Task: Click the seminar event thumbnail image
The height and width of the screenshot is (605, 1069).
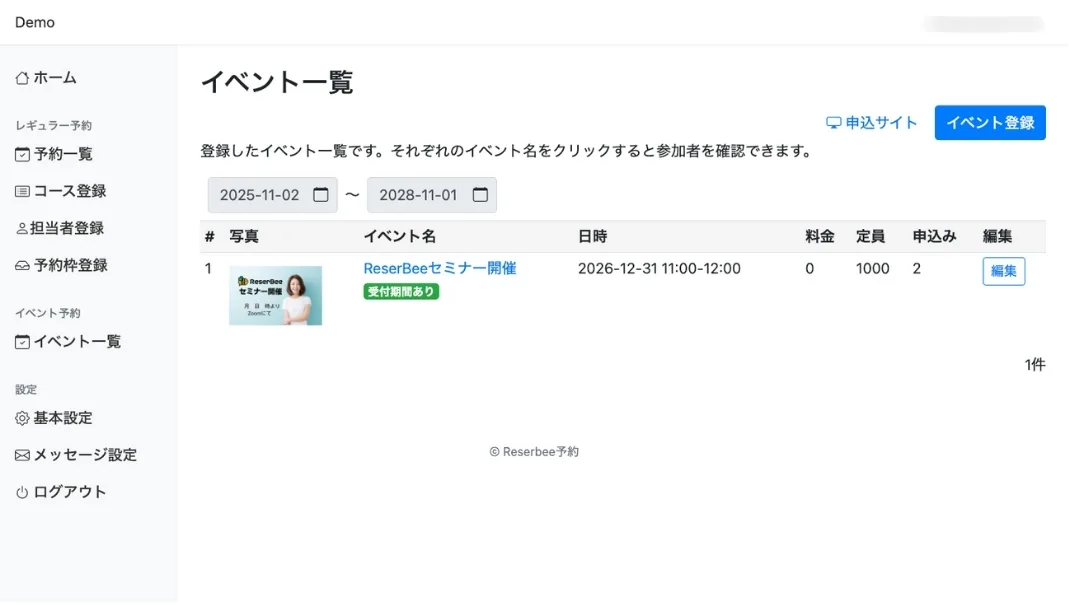Action: [x=275, y=295]
